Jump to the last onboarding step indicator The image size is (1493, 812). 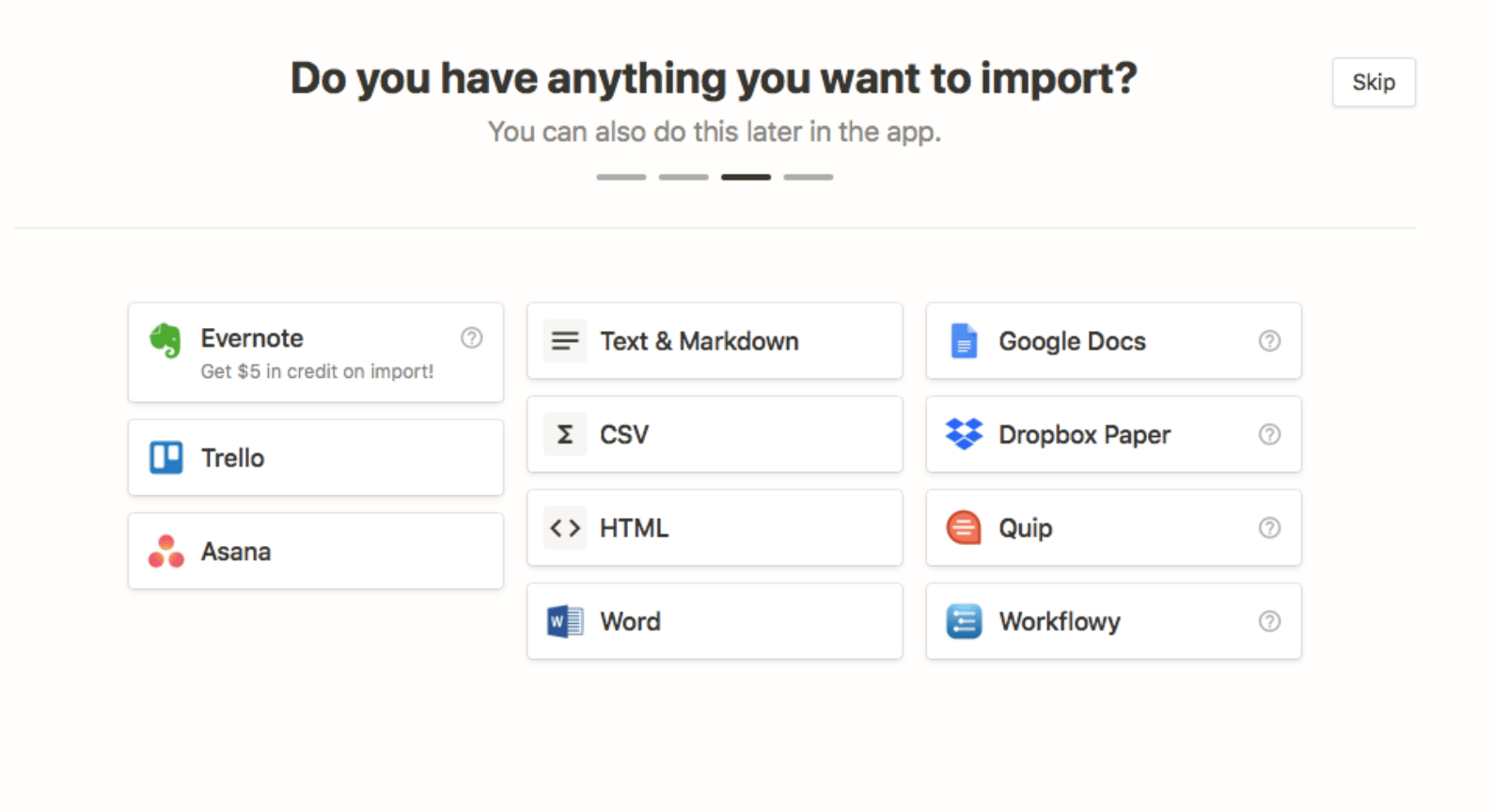(x=809, y=177)
